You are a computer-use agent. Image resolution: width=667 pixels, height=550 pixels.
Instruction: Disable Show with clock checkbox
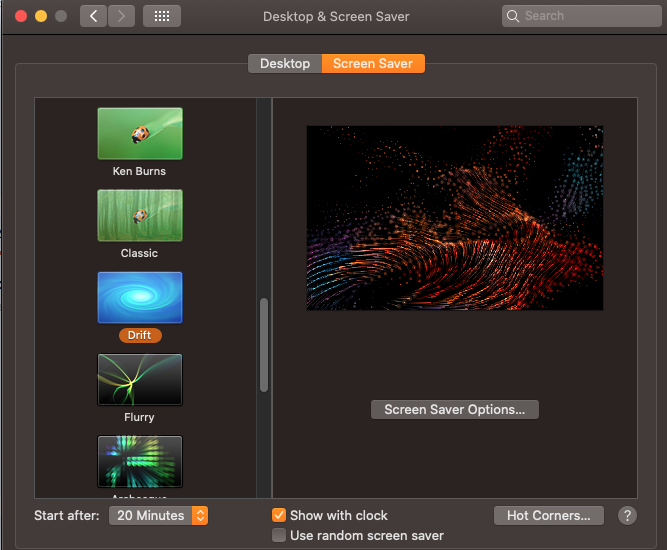tap(279, 515)
